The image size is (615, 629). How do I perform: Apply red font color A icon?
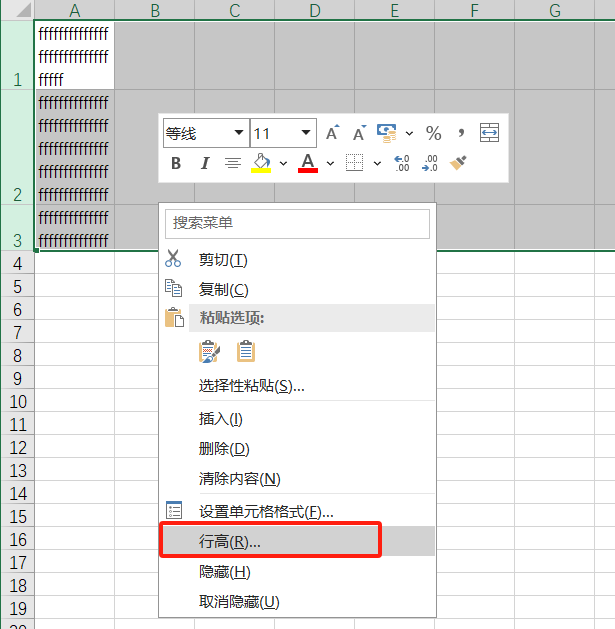(308, 163)
